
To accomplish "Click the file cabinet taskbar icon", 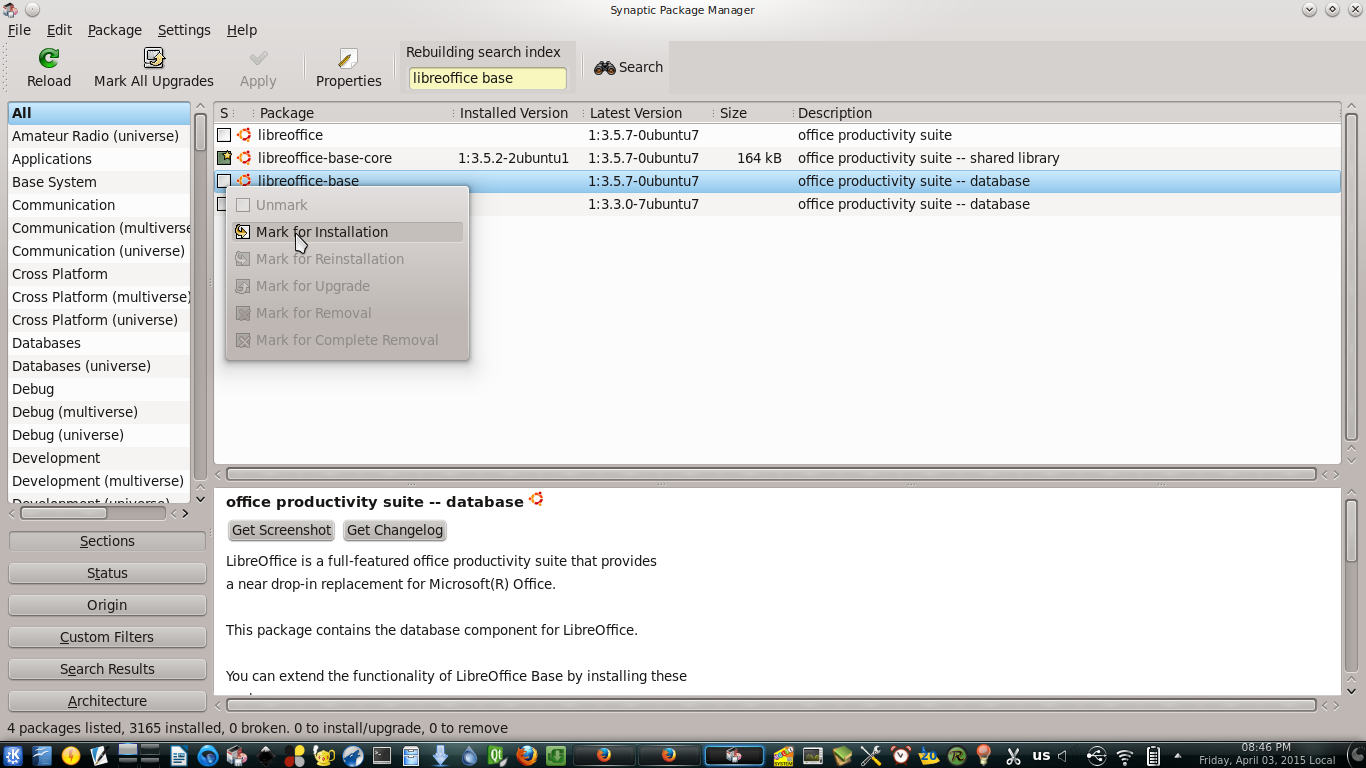I will tap(411, 756).
